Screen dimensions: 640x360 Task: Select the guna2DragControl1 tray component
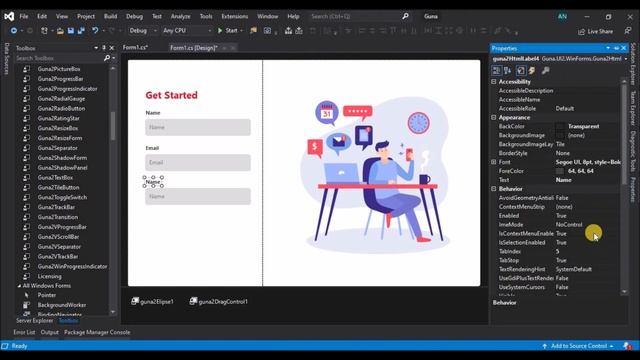[x=218, y=302]
